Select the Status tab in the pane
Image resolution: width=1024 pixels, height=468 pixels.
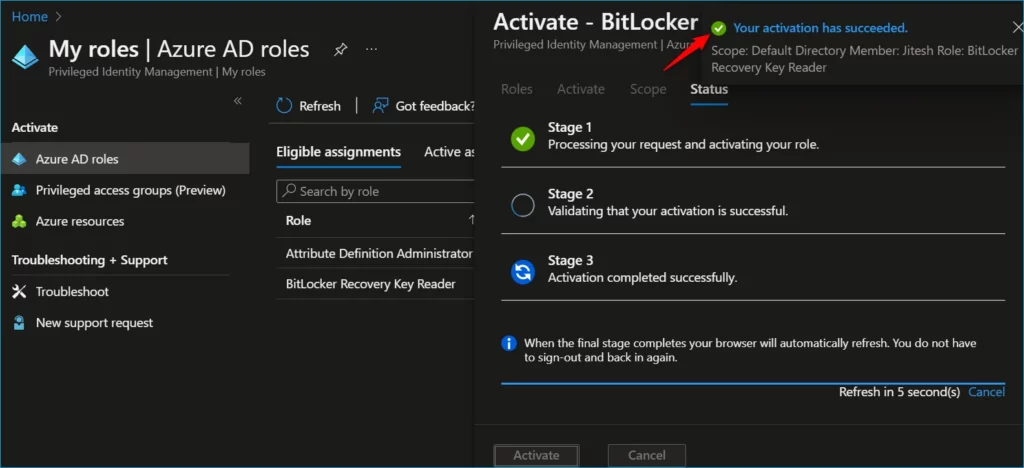coord(709,89)
